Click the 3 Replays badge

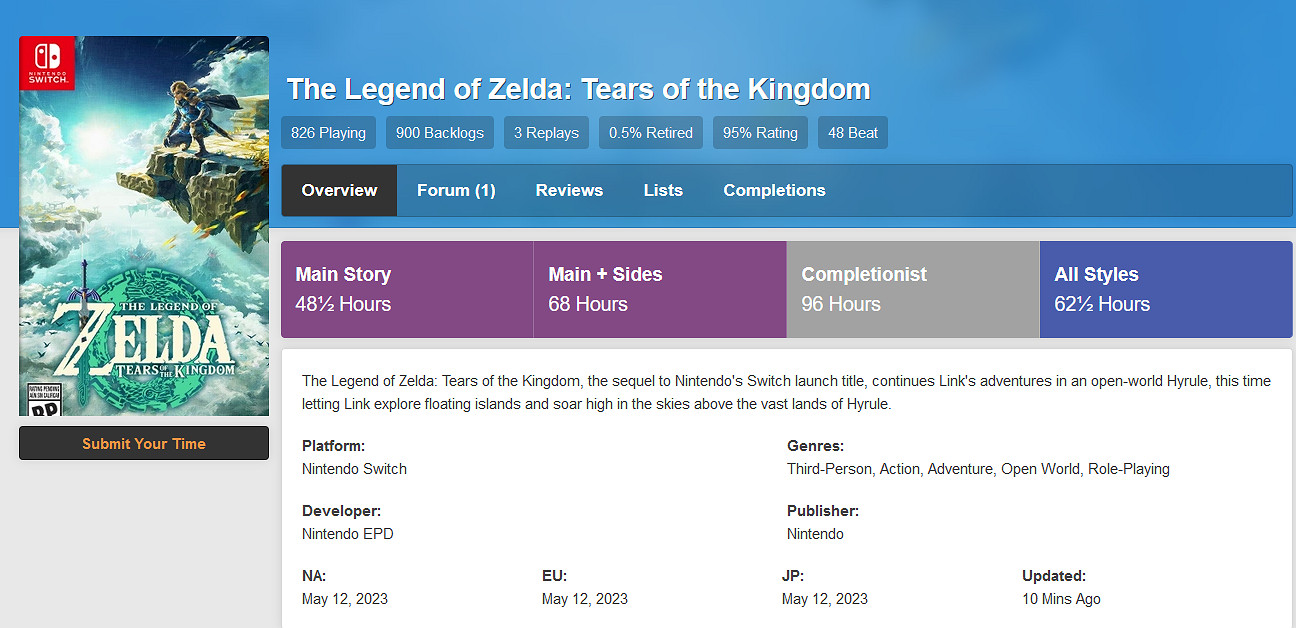pyautogui.click(x=546, y=133)
